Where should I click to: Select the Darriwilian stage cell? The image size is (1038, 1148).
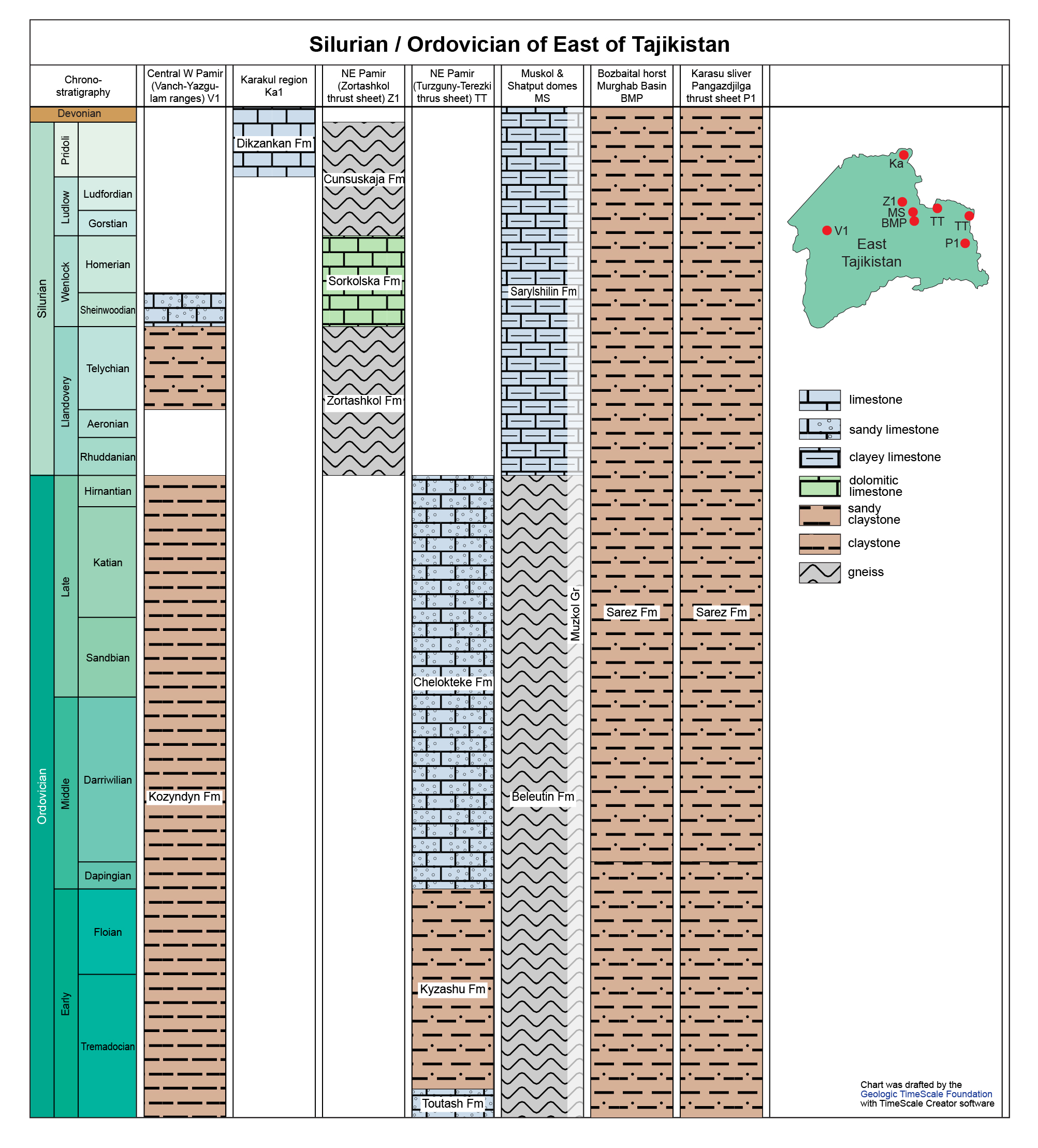(x=107, y=779)
